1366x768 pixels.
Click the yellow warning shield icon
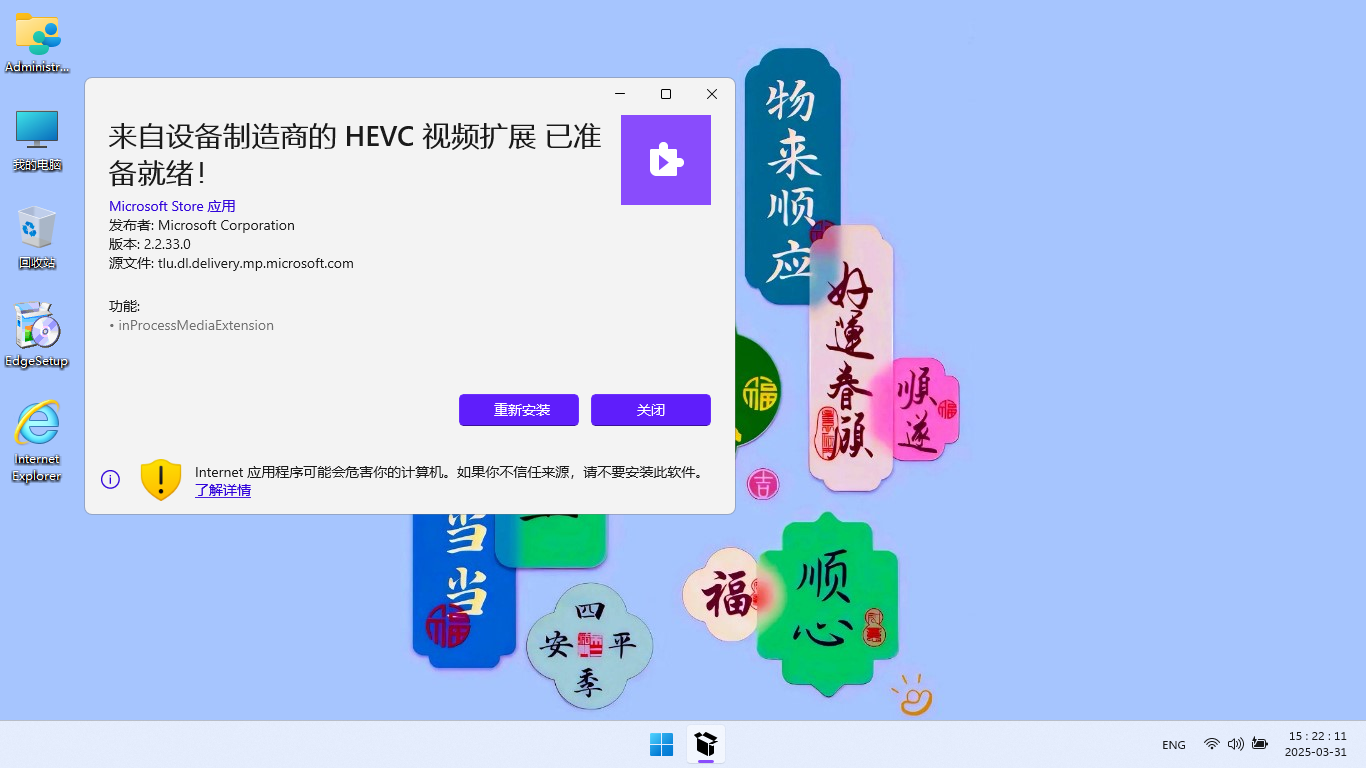click(161, 480)
